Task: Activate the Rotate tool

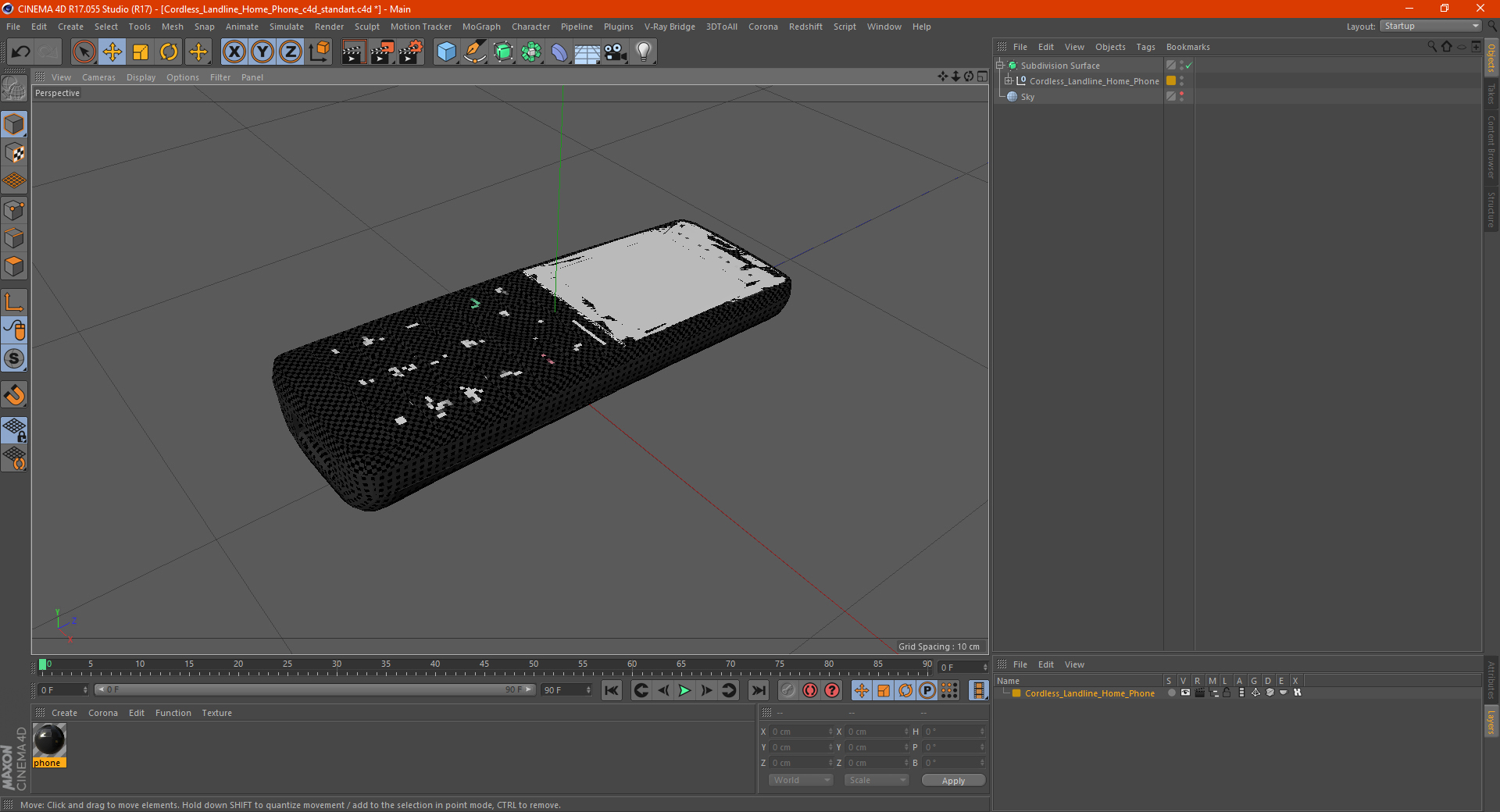Action: pos(169,52)
